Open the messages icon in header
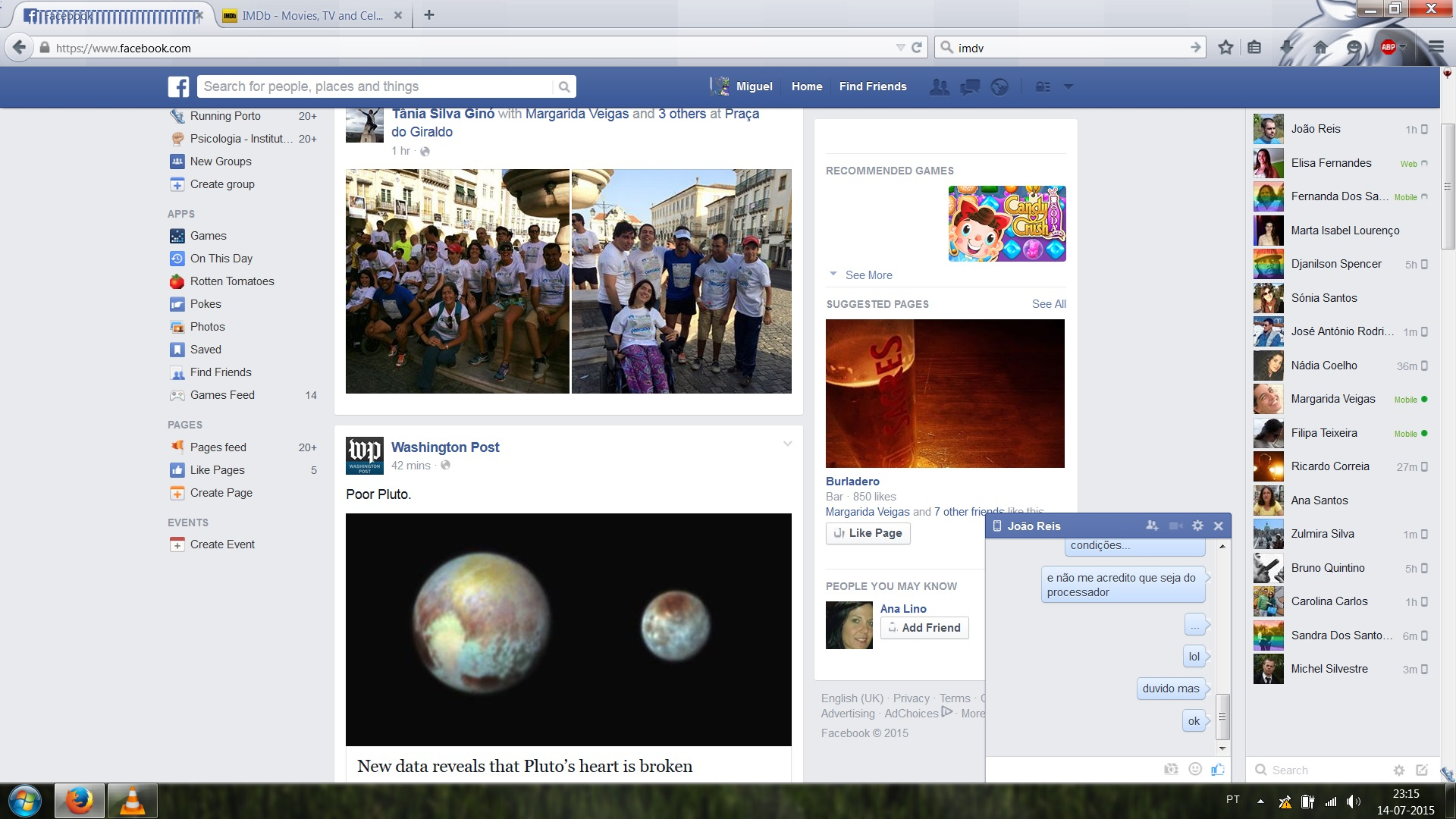The height and width of the screenshot is (819, 1456). tap(969, 86)
